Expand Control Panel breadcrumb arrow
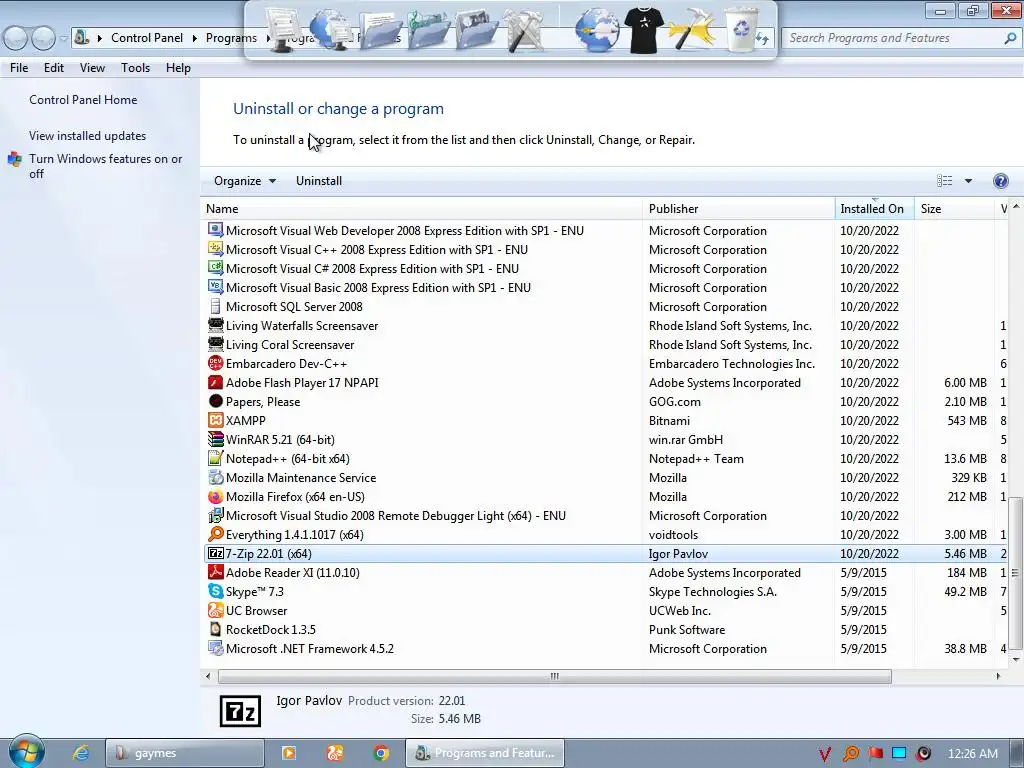This screenshot has width=1024, height=768. (195, 38)
